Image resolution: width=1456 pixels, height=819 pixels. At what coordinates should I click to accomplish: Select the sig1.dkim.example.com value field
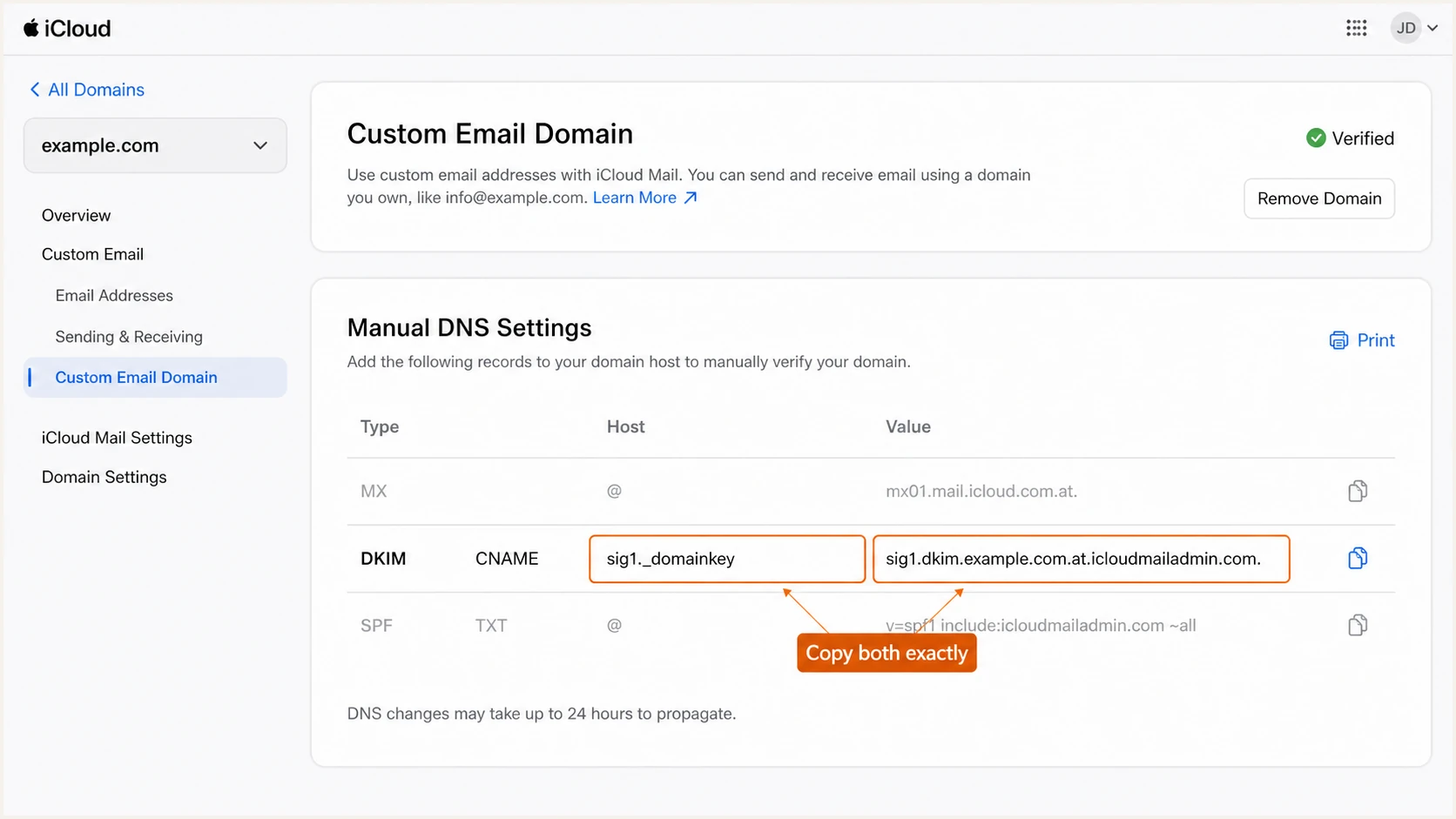point(1082,559)
